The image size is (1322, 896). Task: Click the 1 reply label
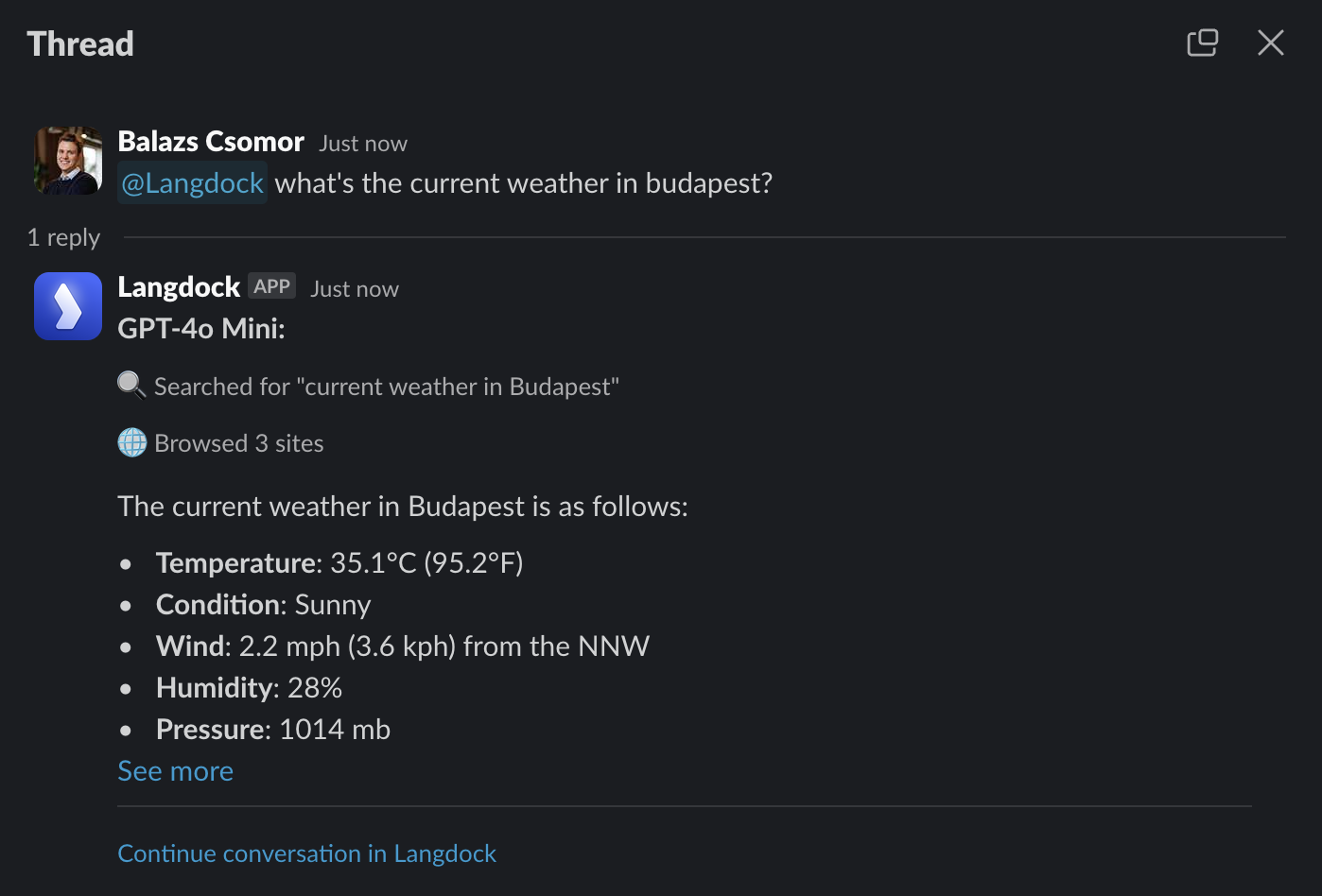coord(63,237)
